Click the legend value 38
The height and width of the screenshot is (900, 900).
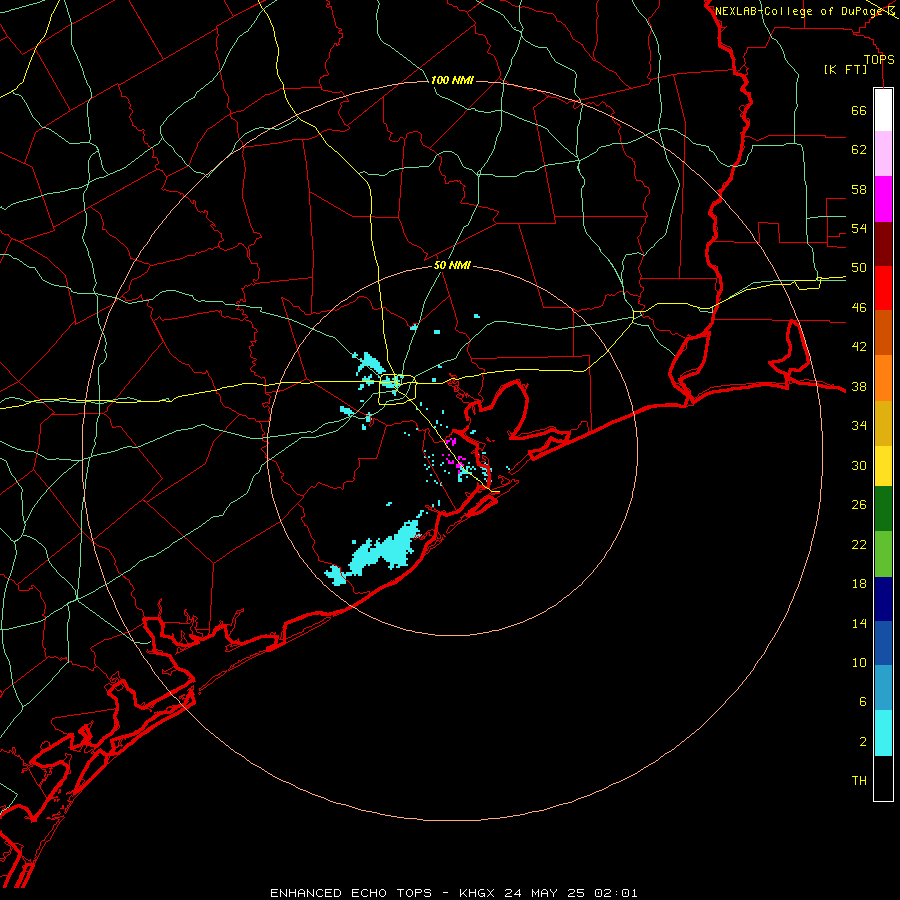(x=859, y=387)
